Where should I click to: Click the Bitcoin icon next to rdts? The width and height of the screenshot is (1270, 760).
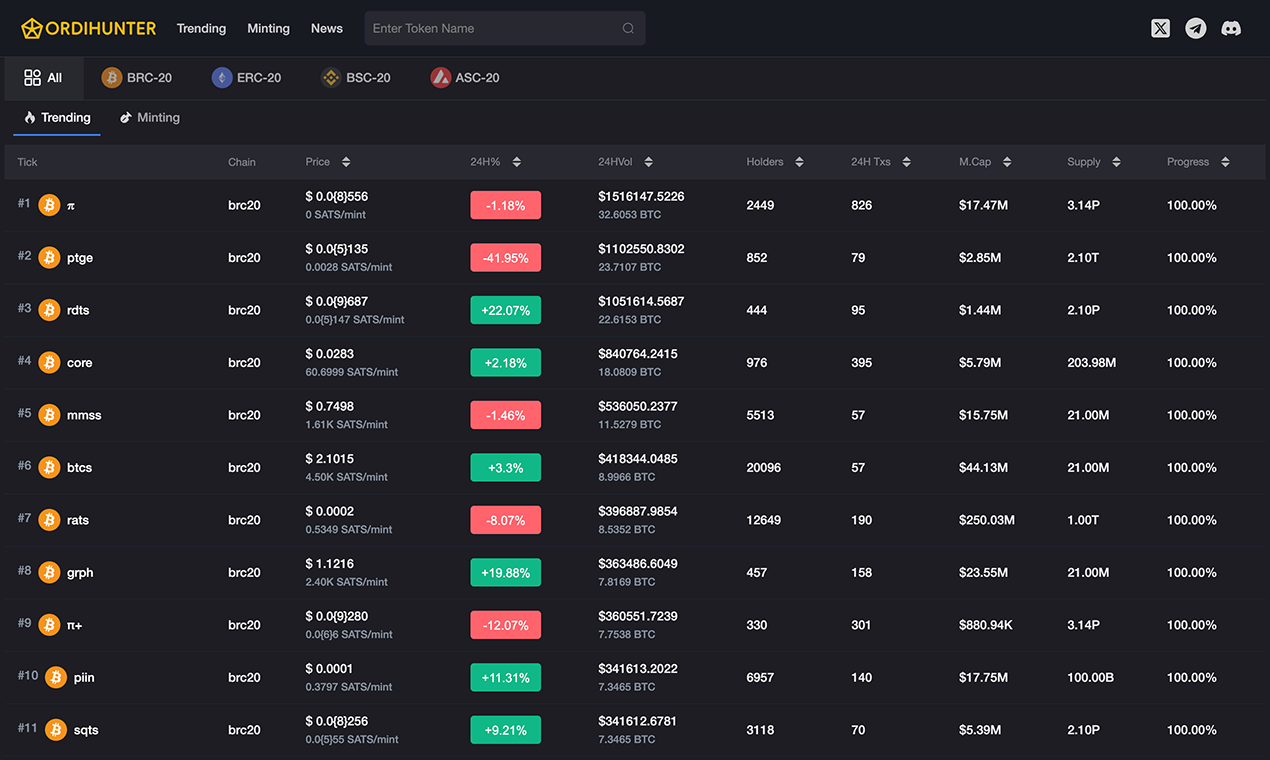[49, 310]
